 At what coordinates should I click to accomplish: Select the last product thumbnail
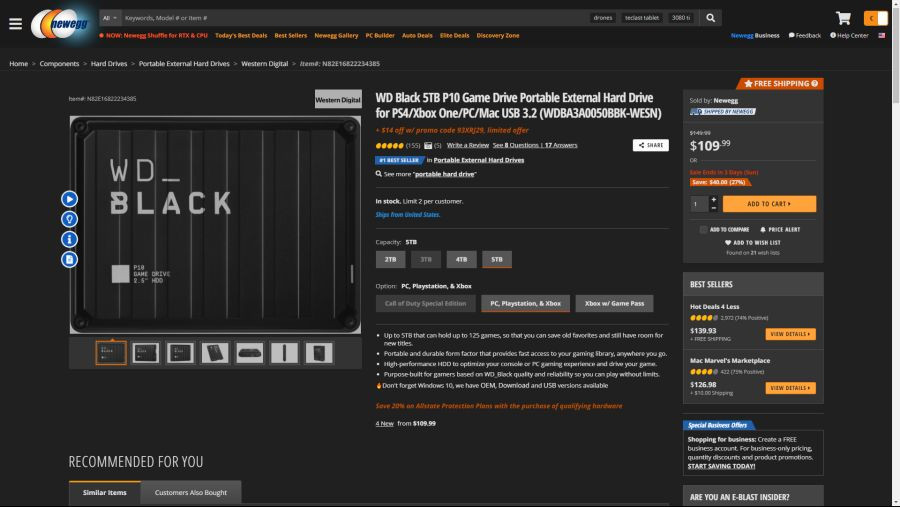(319, 353)
